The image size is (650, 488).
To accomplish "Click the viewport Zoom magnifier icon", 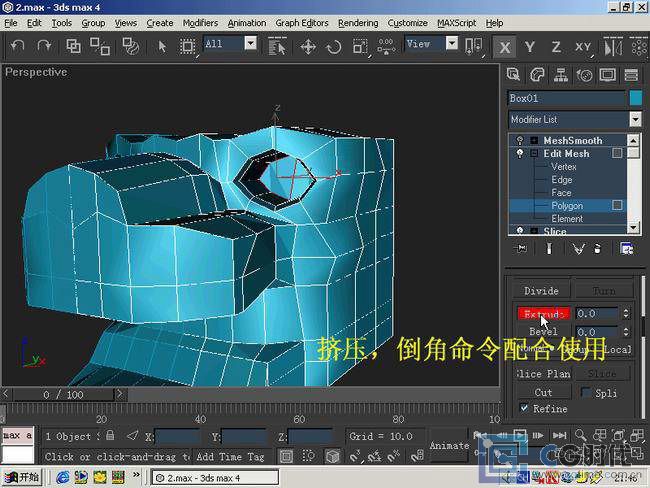I will point(580,435).
